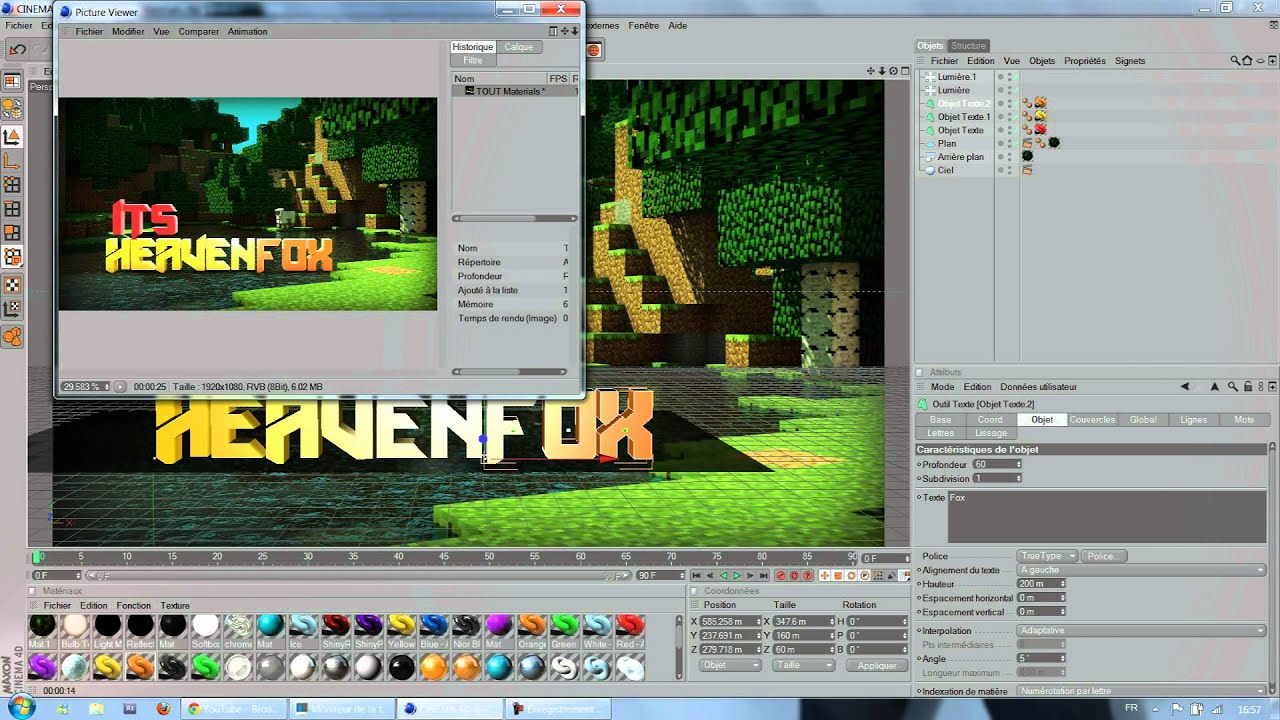Click the Angle value stepper
The width and height of the screenshot is (1280, 720).
coord(1062,659)
